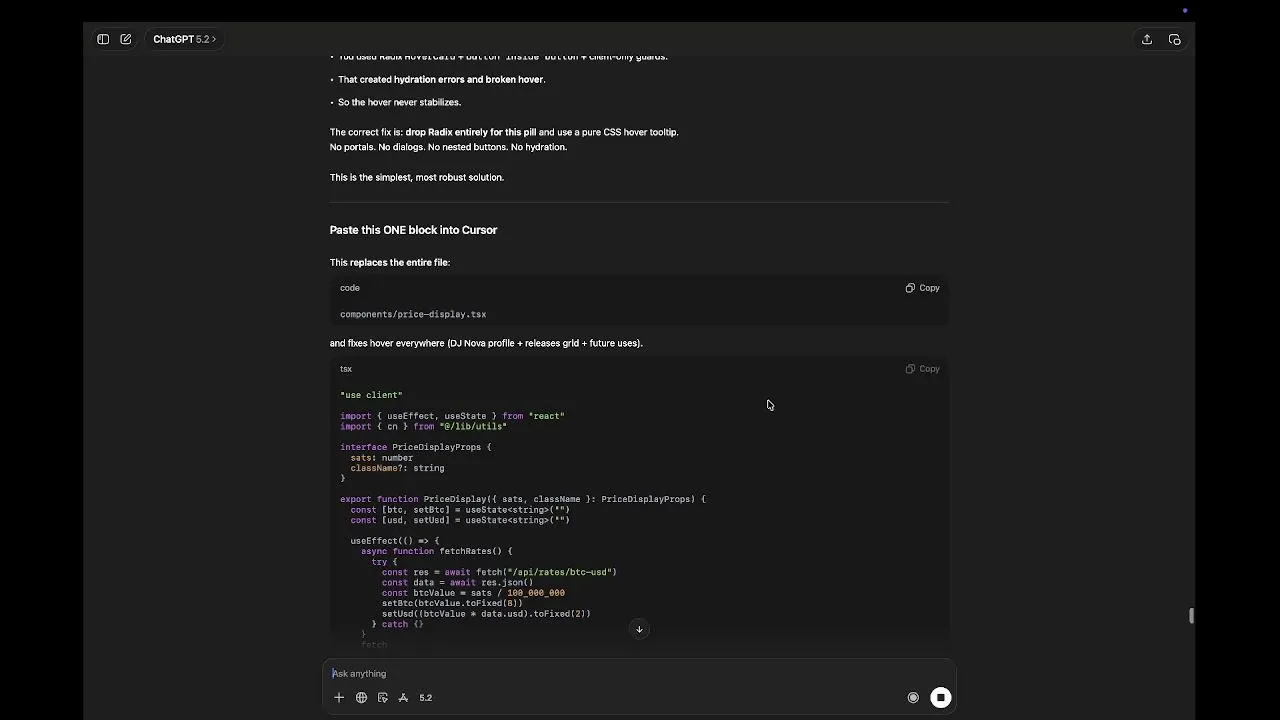Screen dimensions: 1280x720
Task: Start a new chat with pencil icon
Action: [x=126, y=39]
